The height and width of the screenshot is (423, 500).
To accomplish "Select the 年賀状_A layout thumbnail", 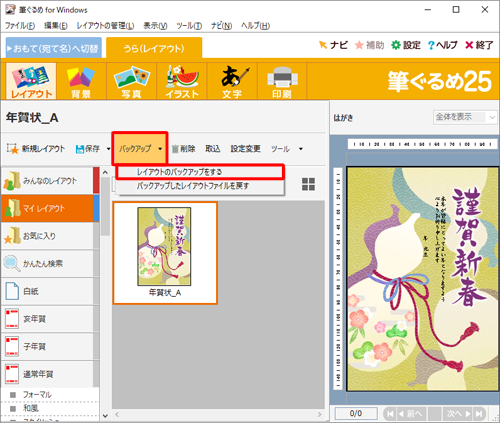I will 165,253.
